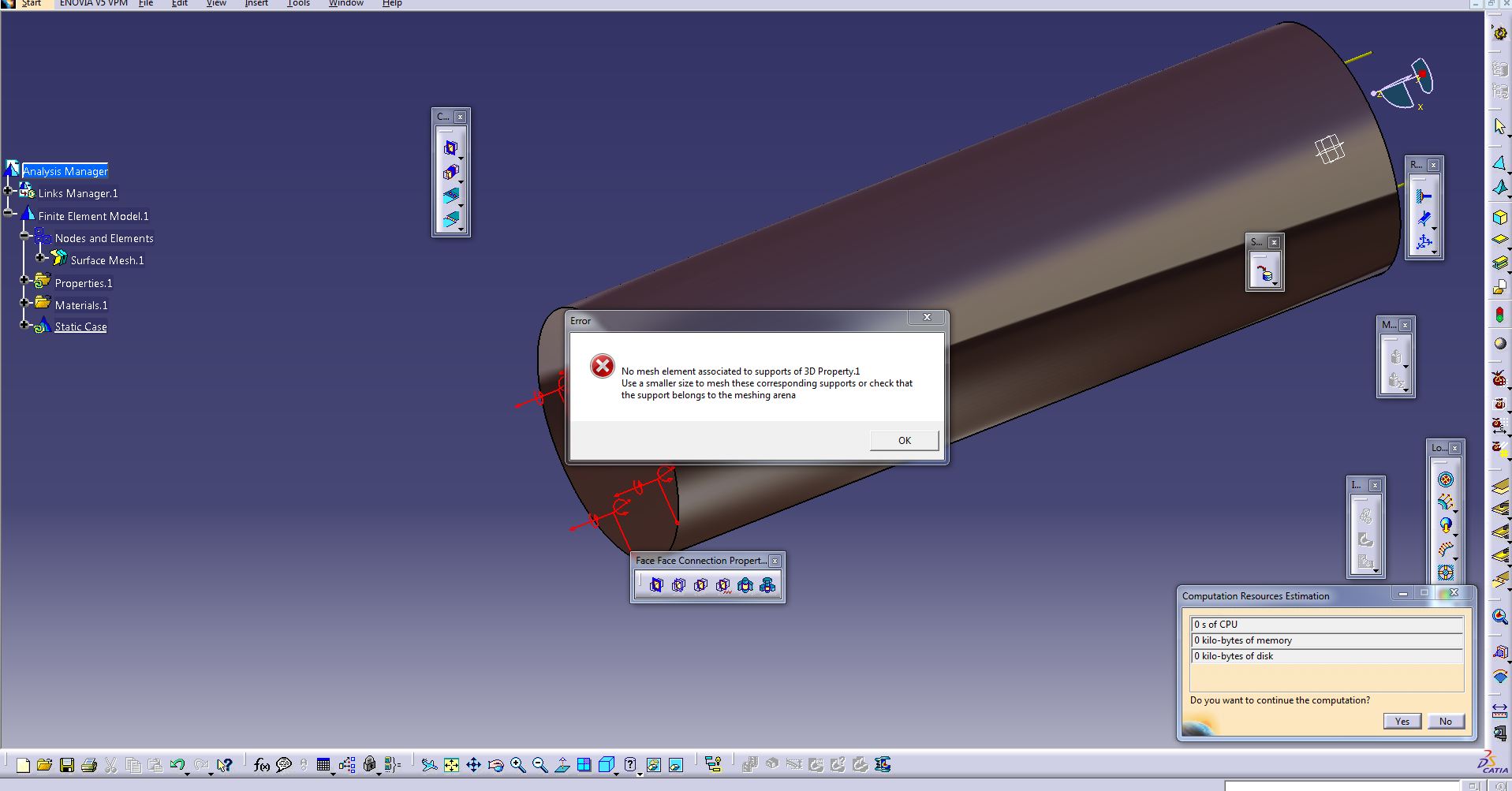Click the Print icon
The height and width of the screenshot is (791, 1512).
click(x=89, y=765)
